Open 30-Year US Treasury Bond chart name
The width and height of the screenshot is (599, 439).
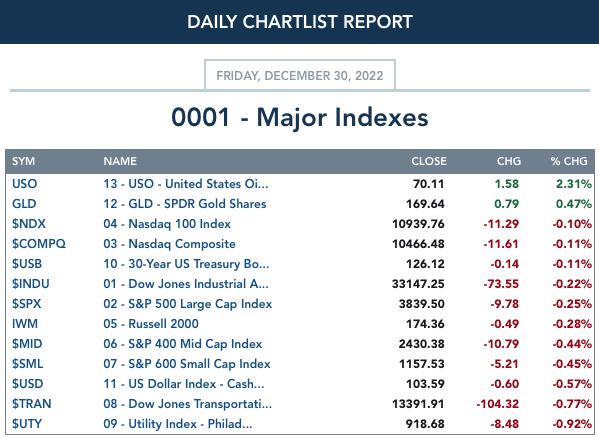coord(186,264)
